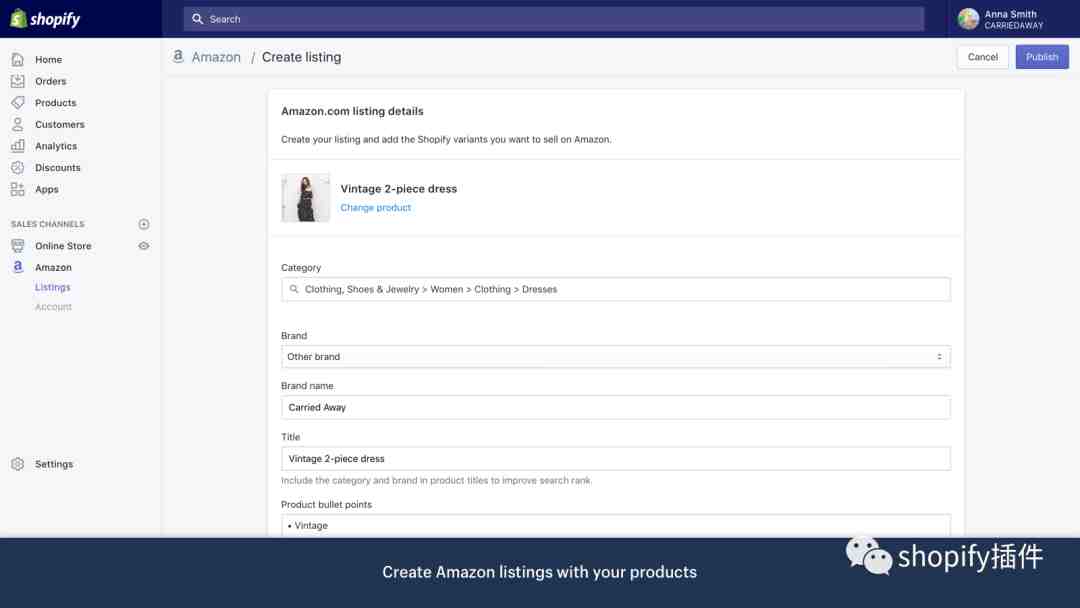Image resolution: width=1080 pixels, height=608 pixels.
Task: Click the Amazon icon in breadcrumb
Action: 178,56
